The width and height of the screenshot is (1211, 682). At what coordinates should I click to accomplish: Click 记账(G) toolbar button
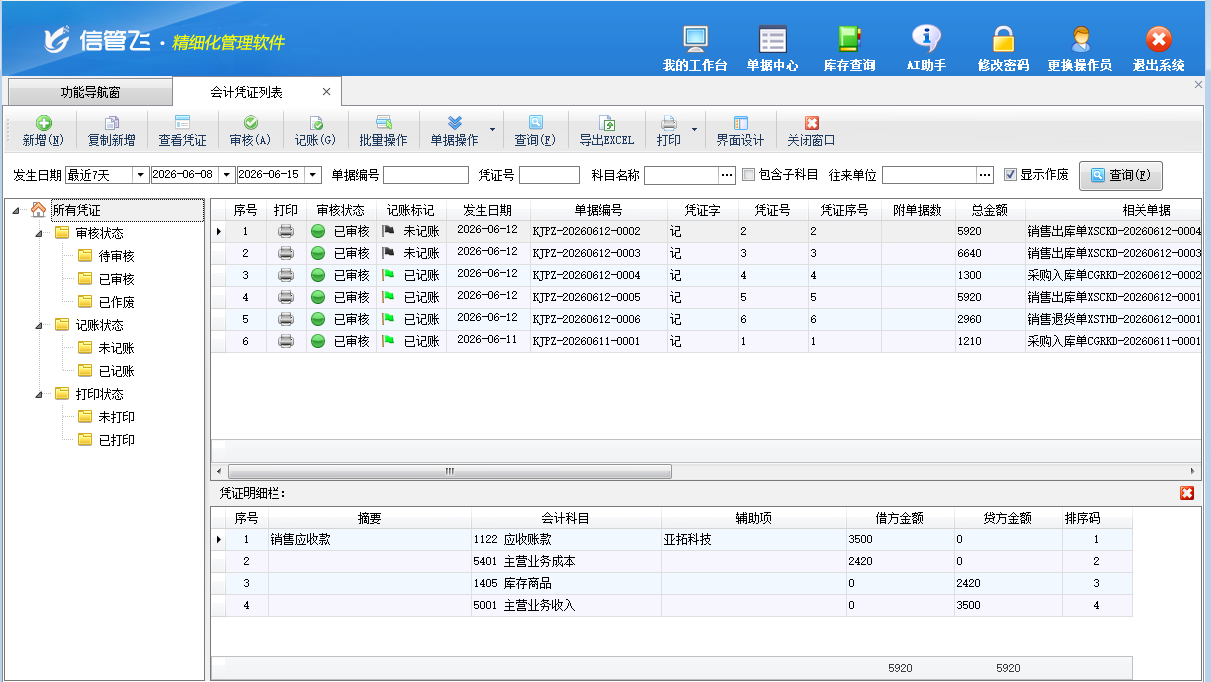(x=315, y=131)
